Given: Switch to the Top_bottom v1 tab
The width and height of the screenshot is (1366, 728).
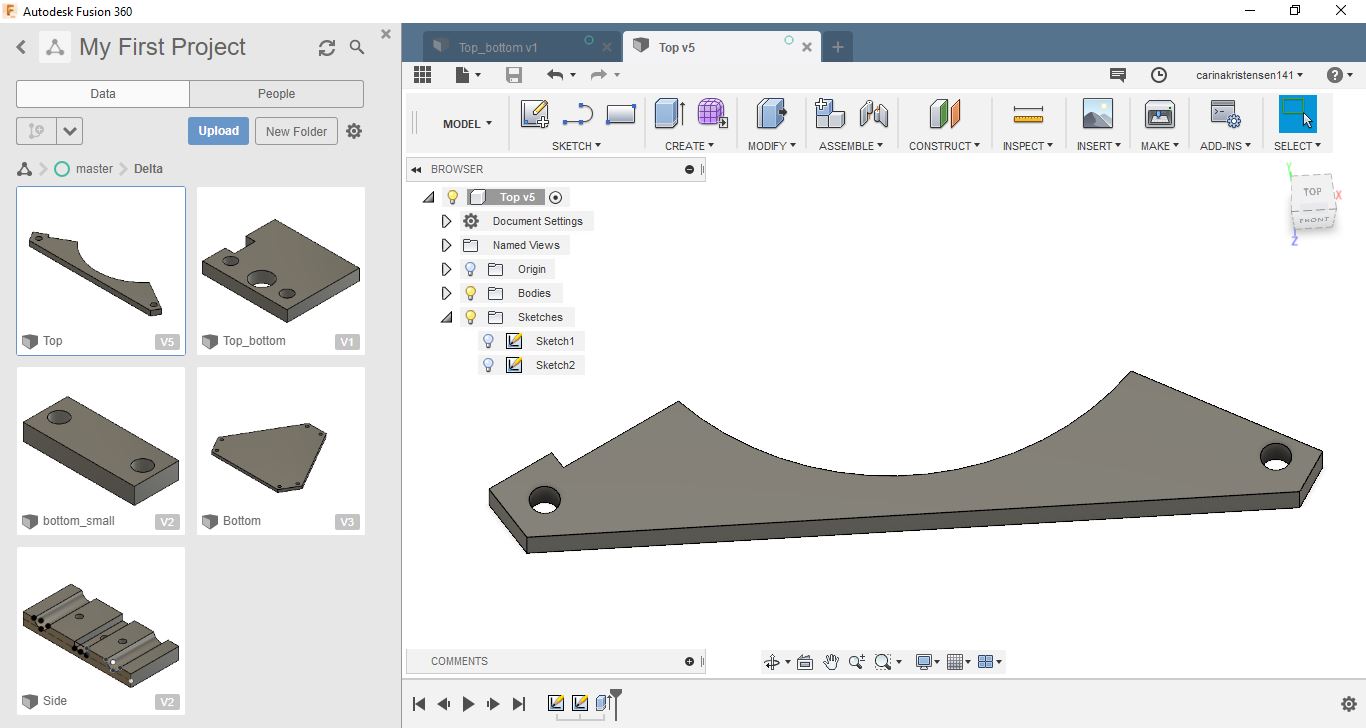Looking at the screenshot, I should point(498,47).
